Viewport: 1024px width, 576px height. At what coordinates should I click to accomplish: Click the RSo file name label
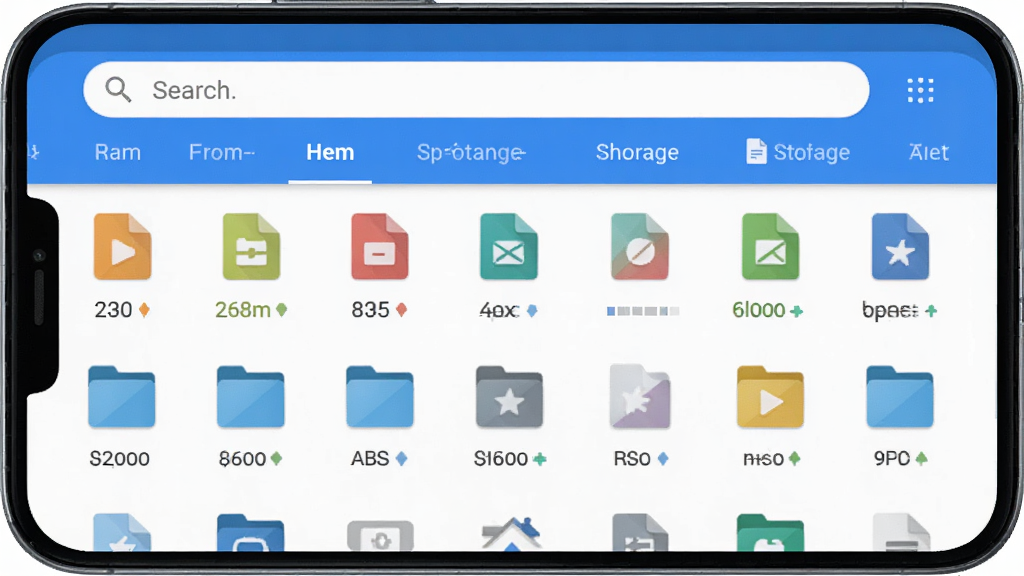tap(632, 458)
